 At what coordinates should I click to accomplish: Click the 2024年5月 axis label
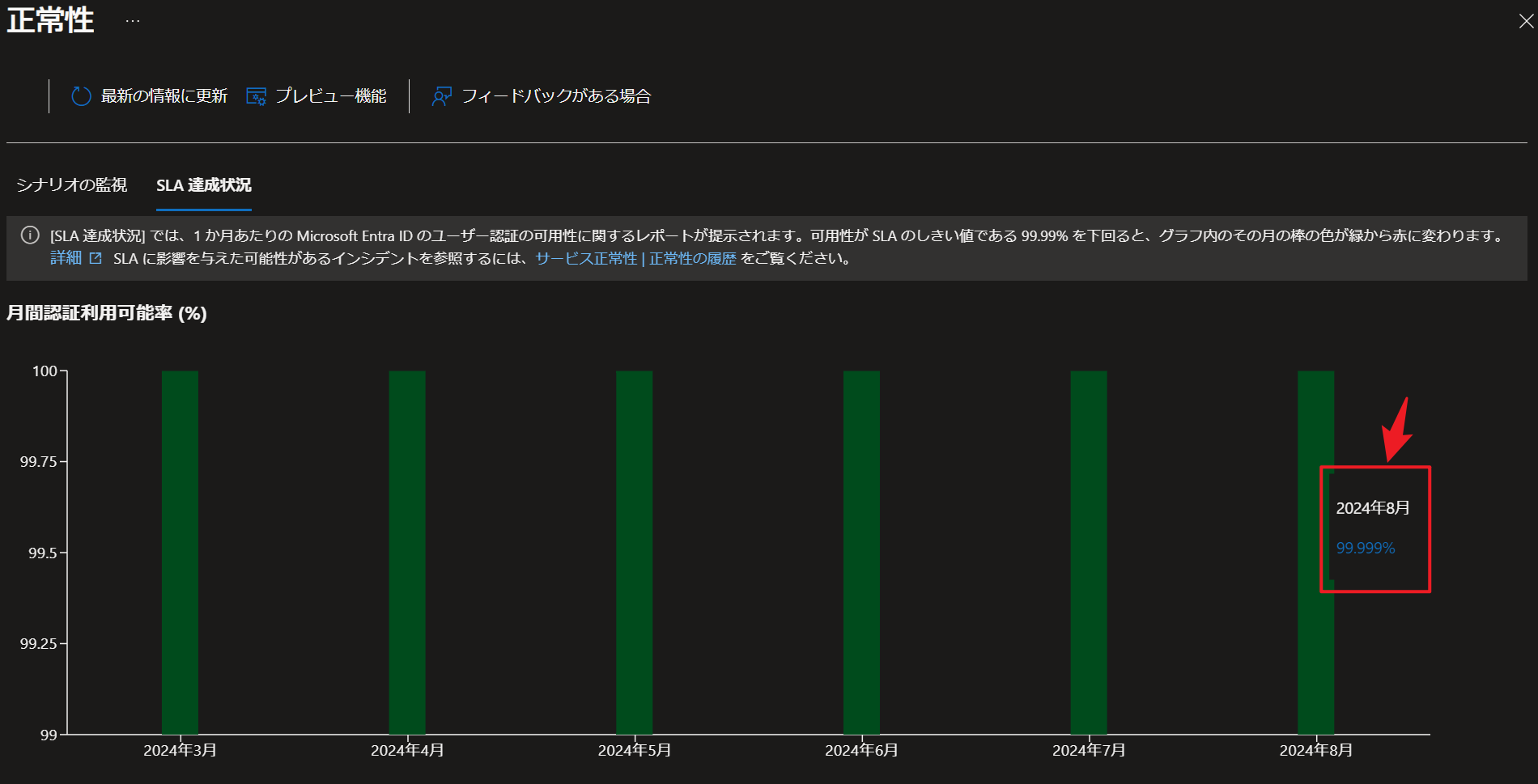635,750
